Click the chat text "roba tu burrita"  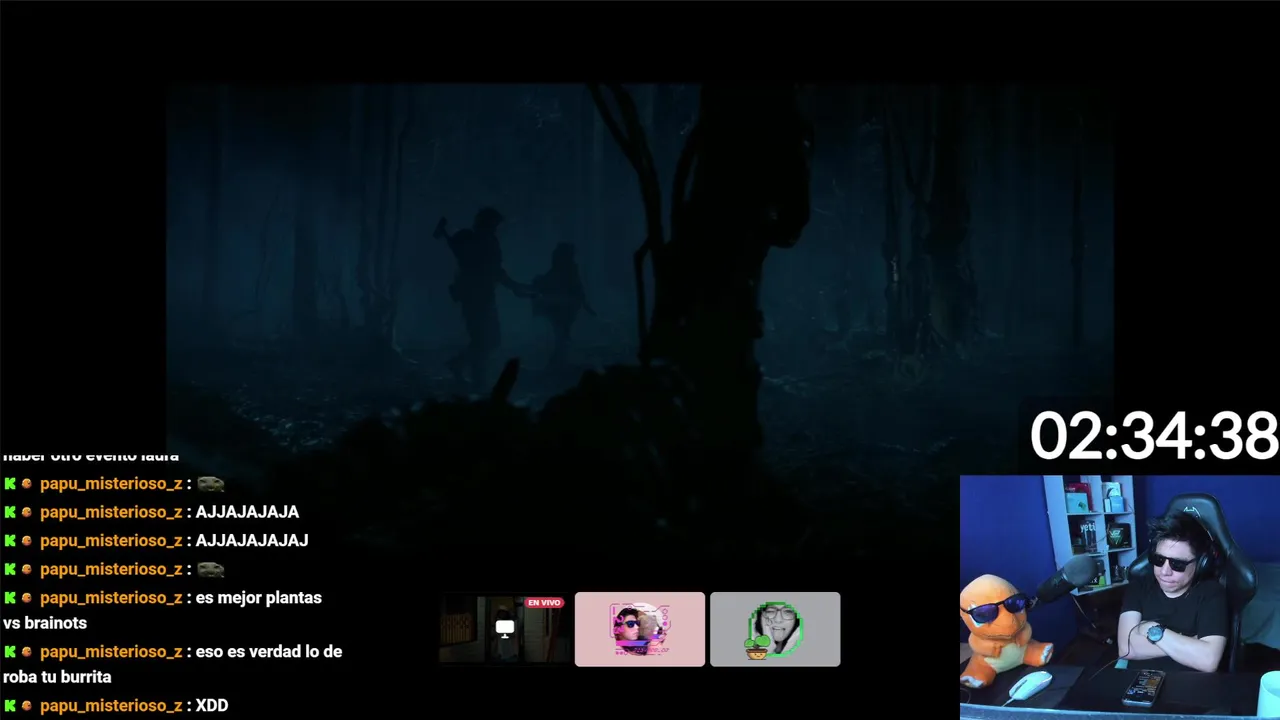57,677
